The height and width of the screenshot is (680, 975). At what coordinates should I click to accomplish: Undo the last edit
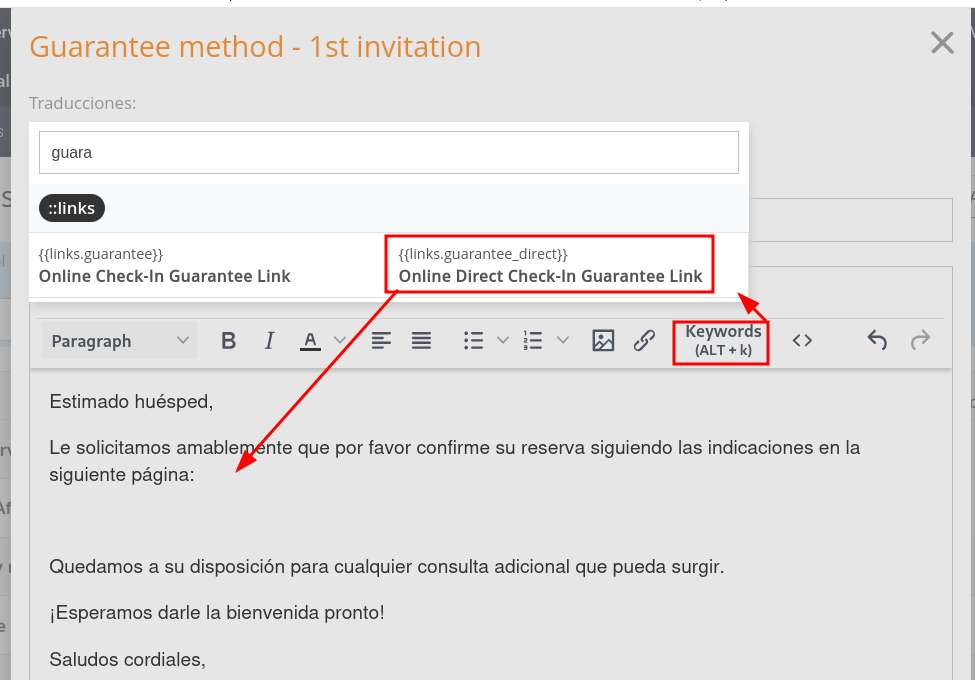coord(877,341)
